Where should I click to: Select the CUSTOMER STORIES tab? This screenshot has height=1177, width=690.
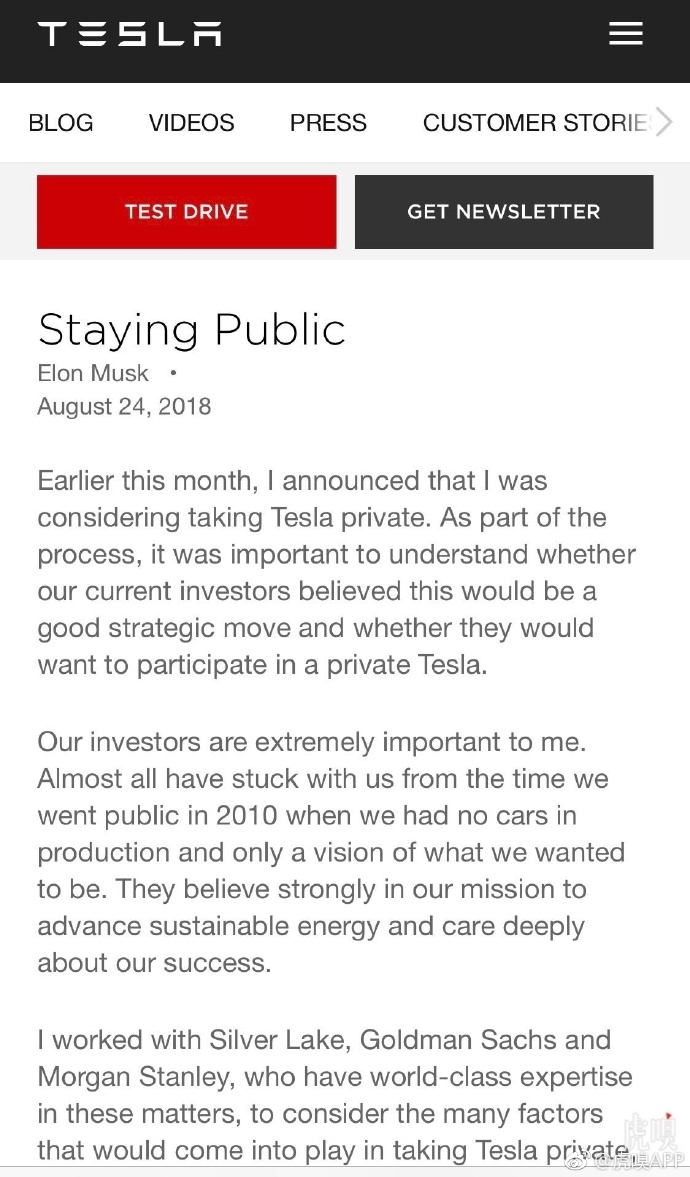pyautogui.click(x=535, y=123)
